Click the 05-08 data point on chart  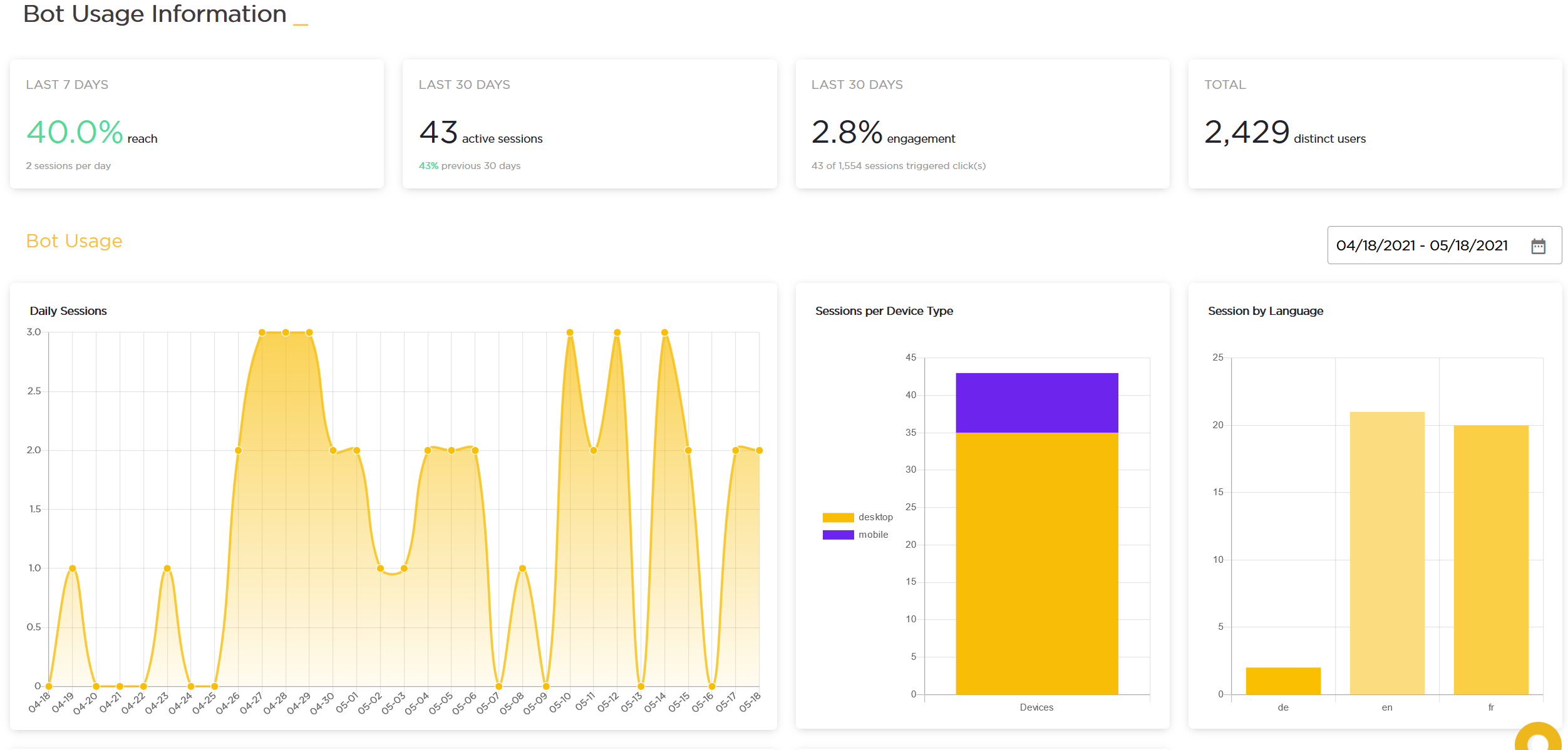tap(522, 568)
